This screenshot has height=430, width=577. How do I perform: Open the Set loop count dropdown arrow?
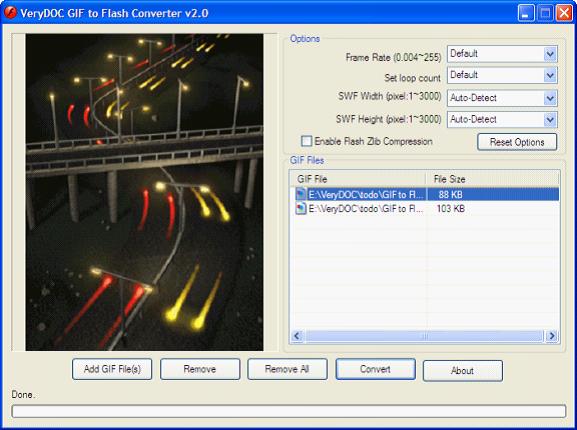click(x=550, y=75)
